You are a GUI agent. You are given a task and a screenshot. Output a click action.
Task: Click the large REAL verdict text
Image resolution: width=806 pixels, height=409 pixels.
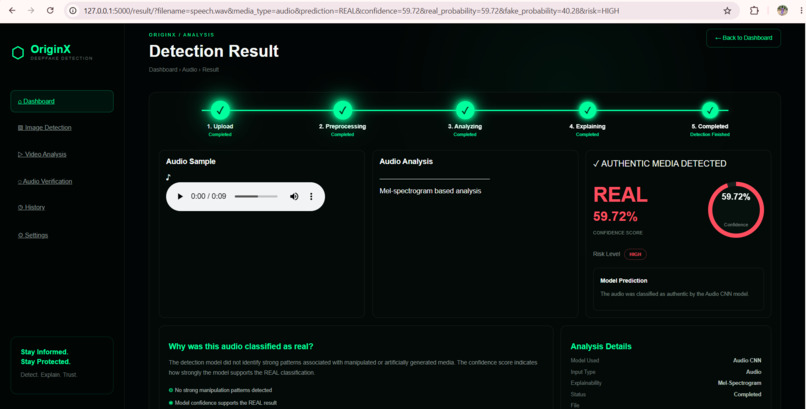point(620,195)
